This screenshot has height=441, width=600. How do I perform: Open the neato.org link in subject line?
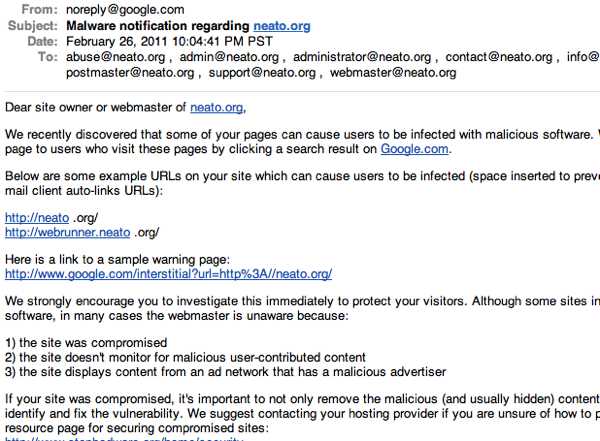point(282,26)
